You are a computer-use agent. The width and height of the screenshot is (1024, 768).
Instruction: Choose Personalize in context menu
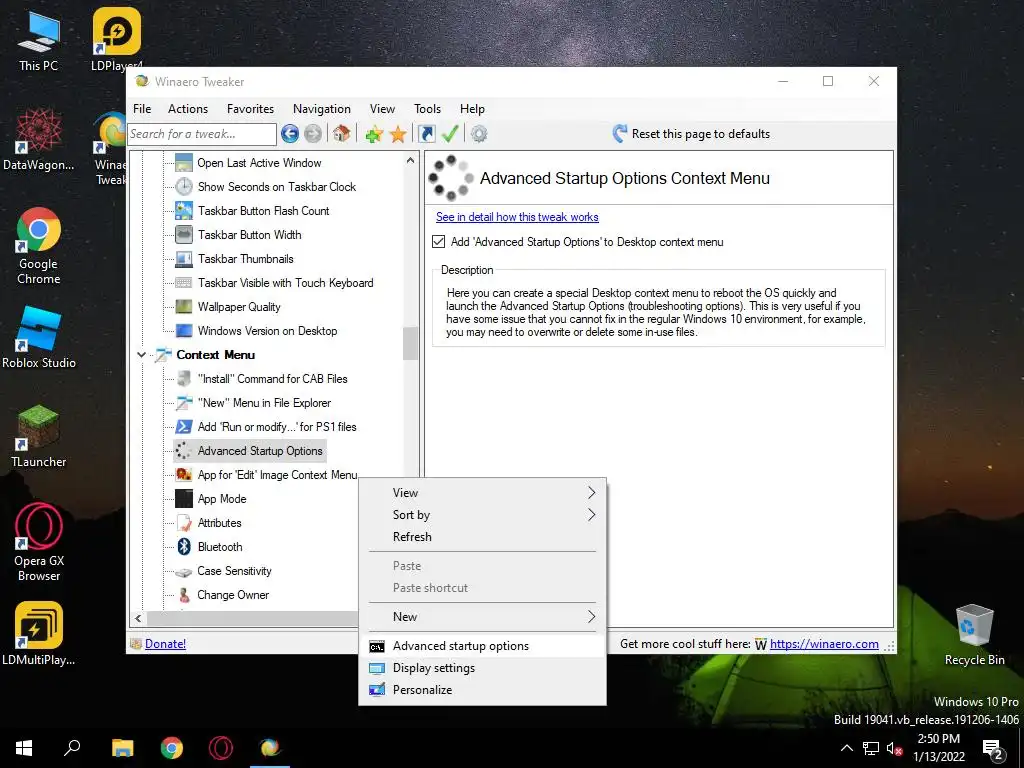tap(483, 690)
